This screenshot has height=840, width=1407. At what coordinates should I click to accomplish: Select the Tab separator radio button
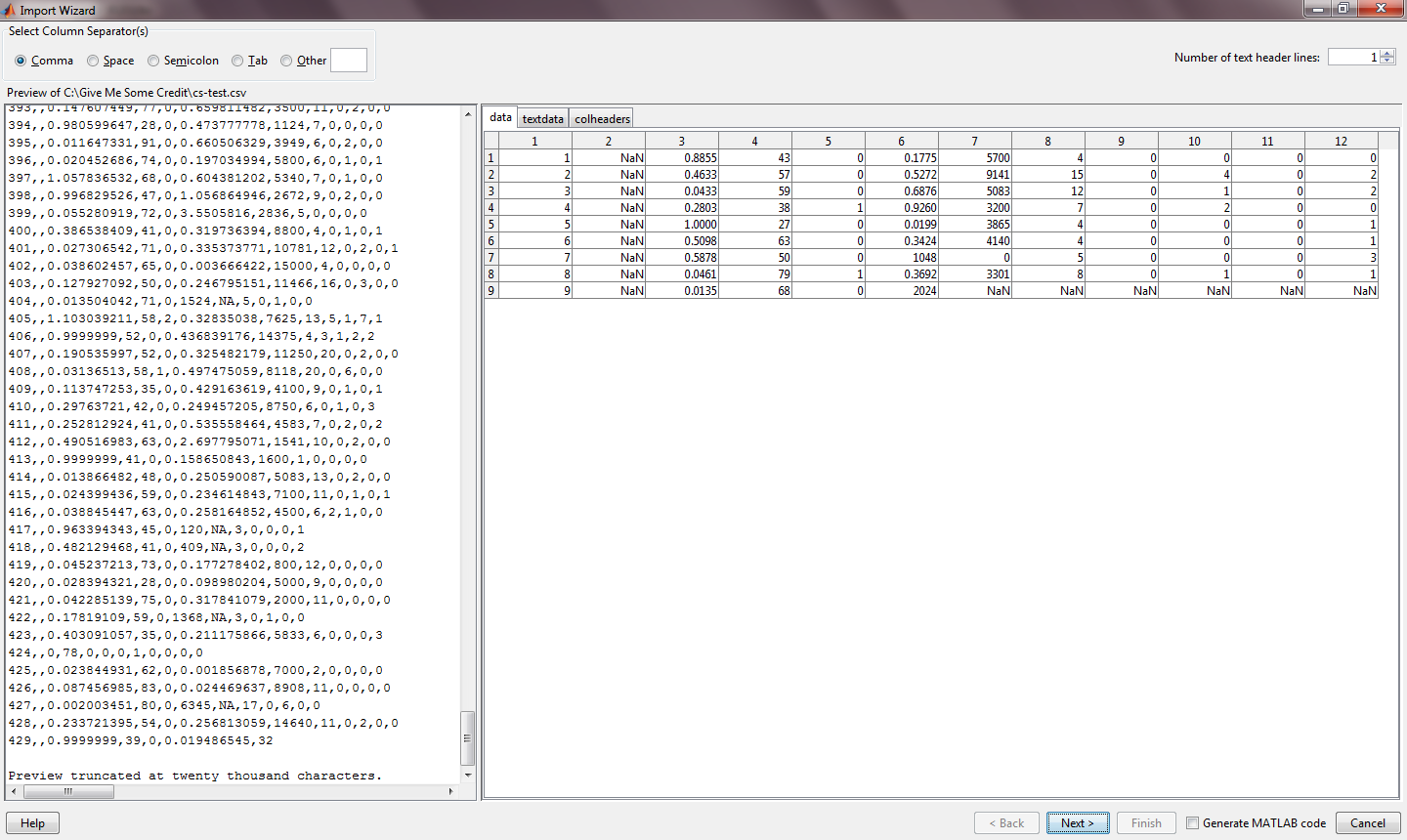(237, 61)
